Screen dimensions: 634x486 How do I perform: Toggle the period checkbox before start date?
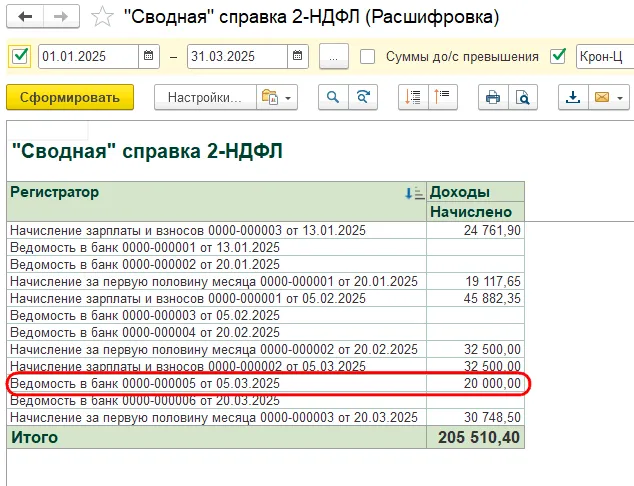tap(19, 56)
